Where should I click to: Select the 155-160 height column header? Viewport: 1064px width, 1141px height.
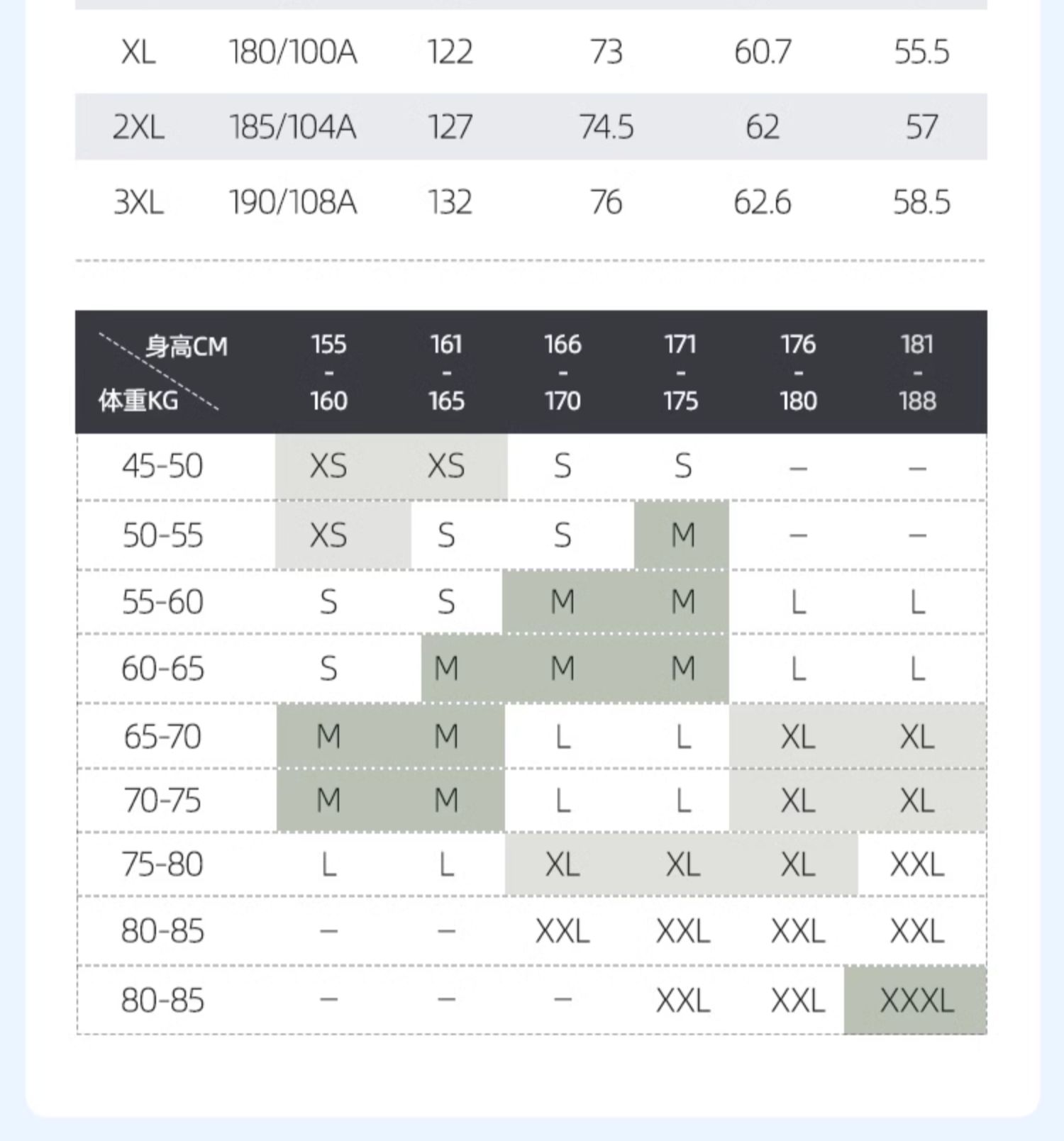click(x=328, y=372)
